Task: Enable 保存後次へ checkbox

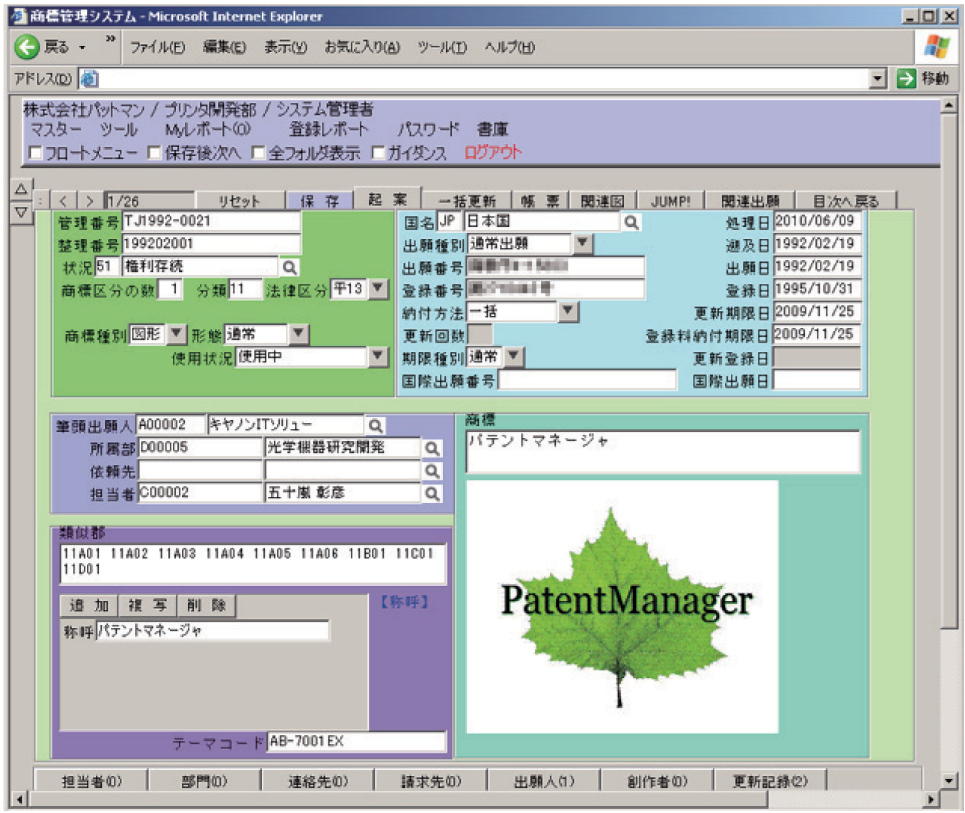Action: (x=155, y=152)
